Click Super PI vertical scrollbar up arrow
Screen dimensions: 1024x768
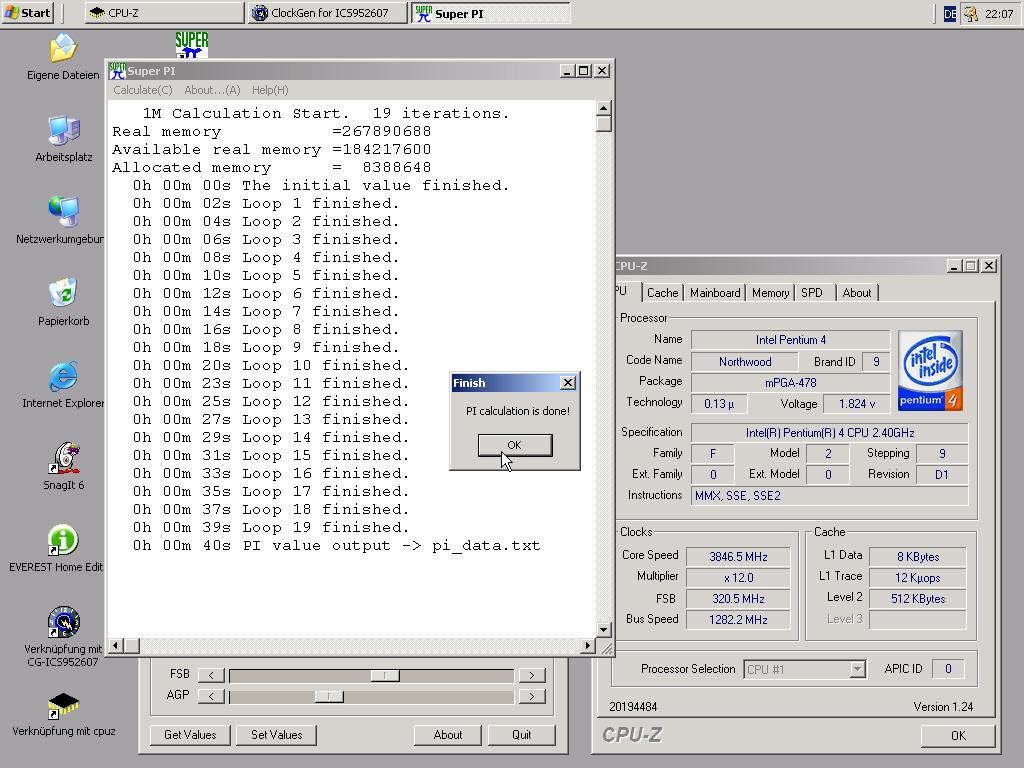coord(603,108)
